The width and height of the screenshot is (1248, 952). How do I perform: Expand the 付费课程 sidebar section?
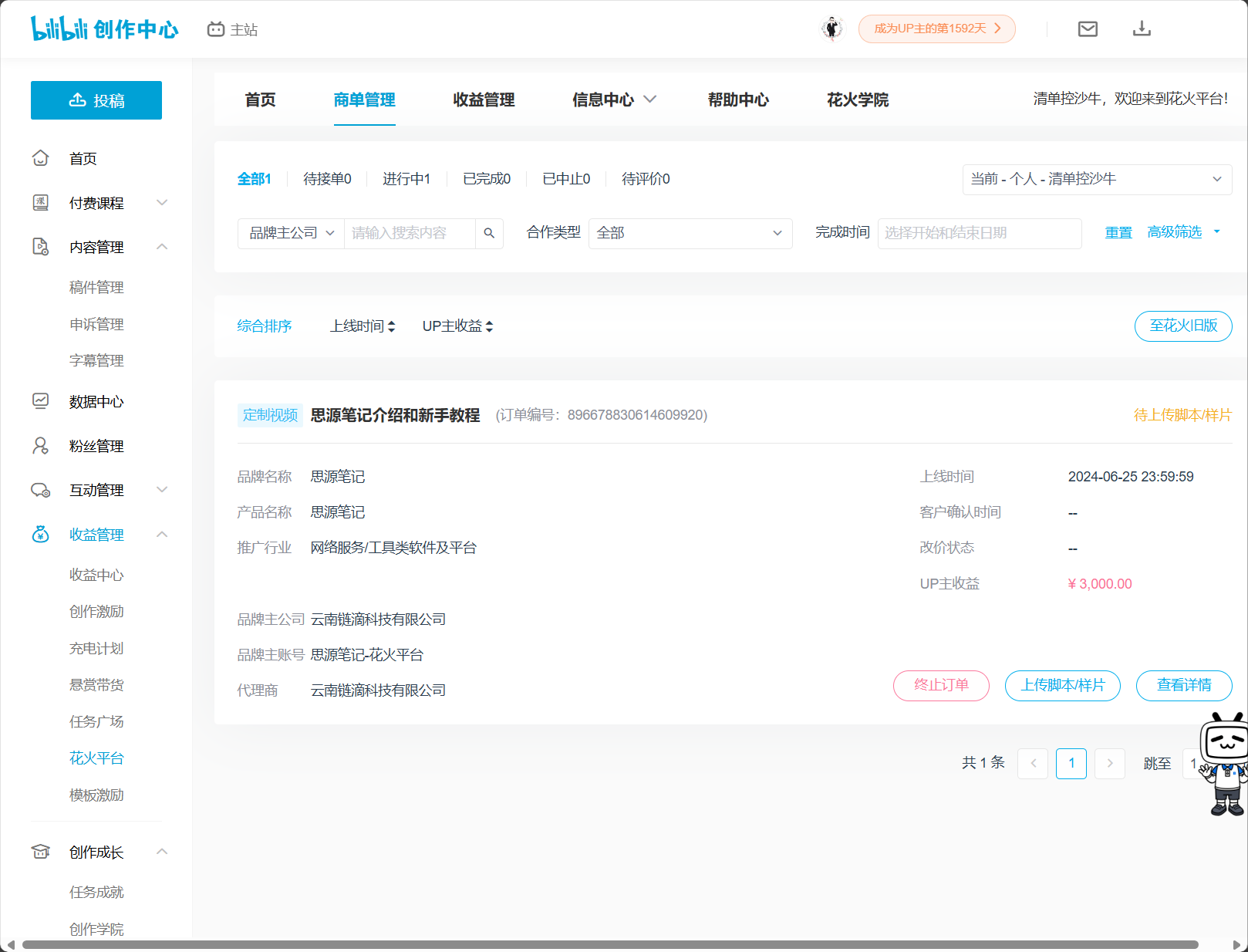click(162, 203)
